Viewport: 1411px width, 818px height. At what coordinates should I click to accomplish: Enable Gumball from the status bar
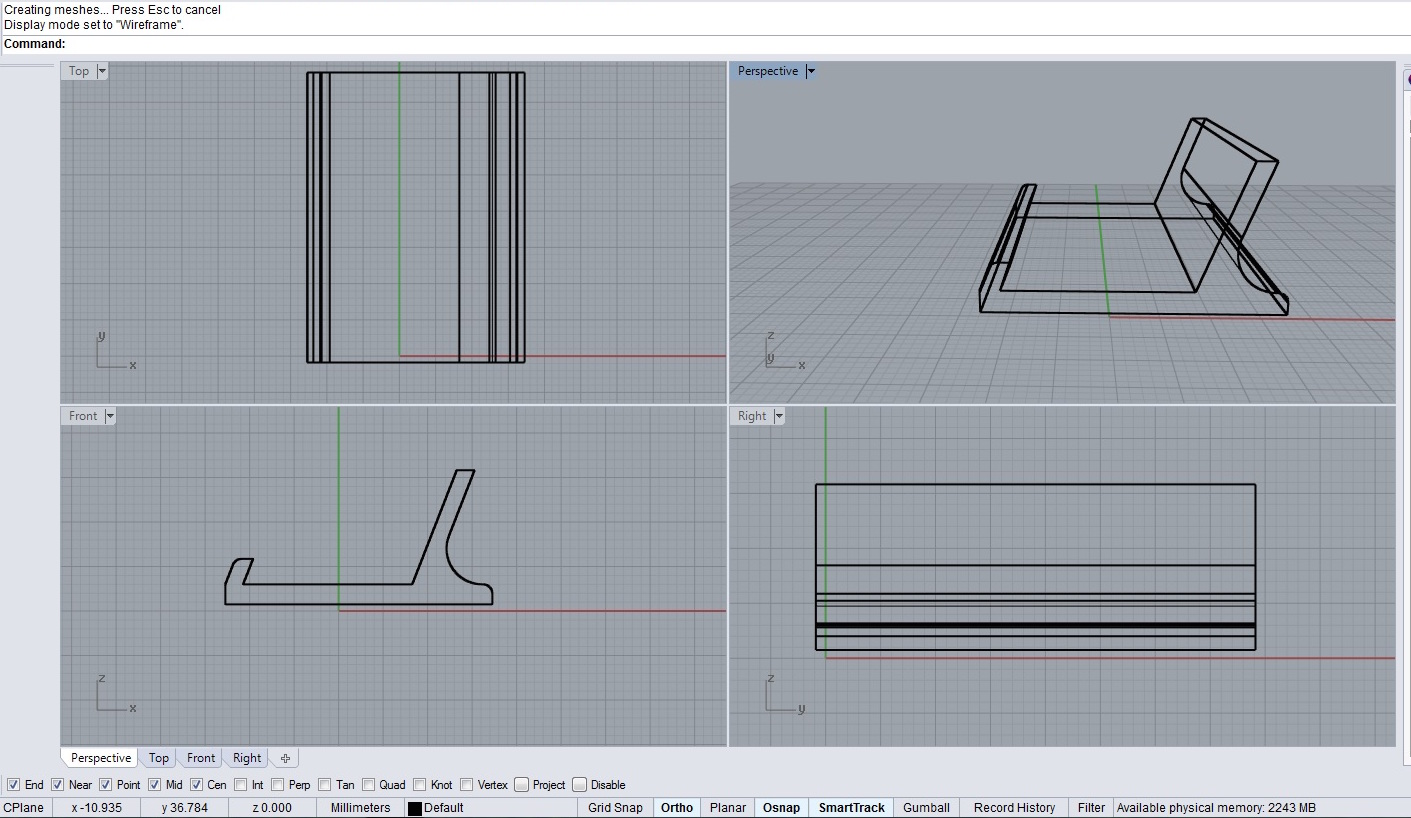click(926, 808)
